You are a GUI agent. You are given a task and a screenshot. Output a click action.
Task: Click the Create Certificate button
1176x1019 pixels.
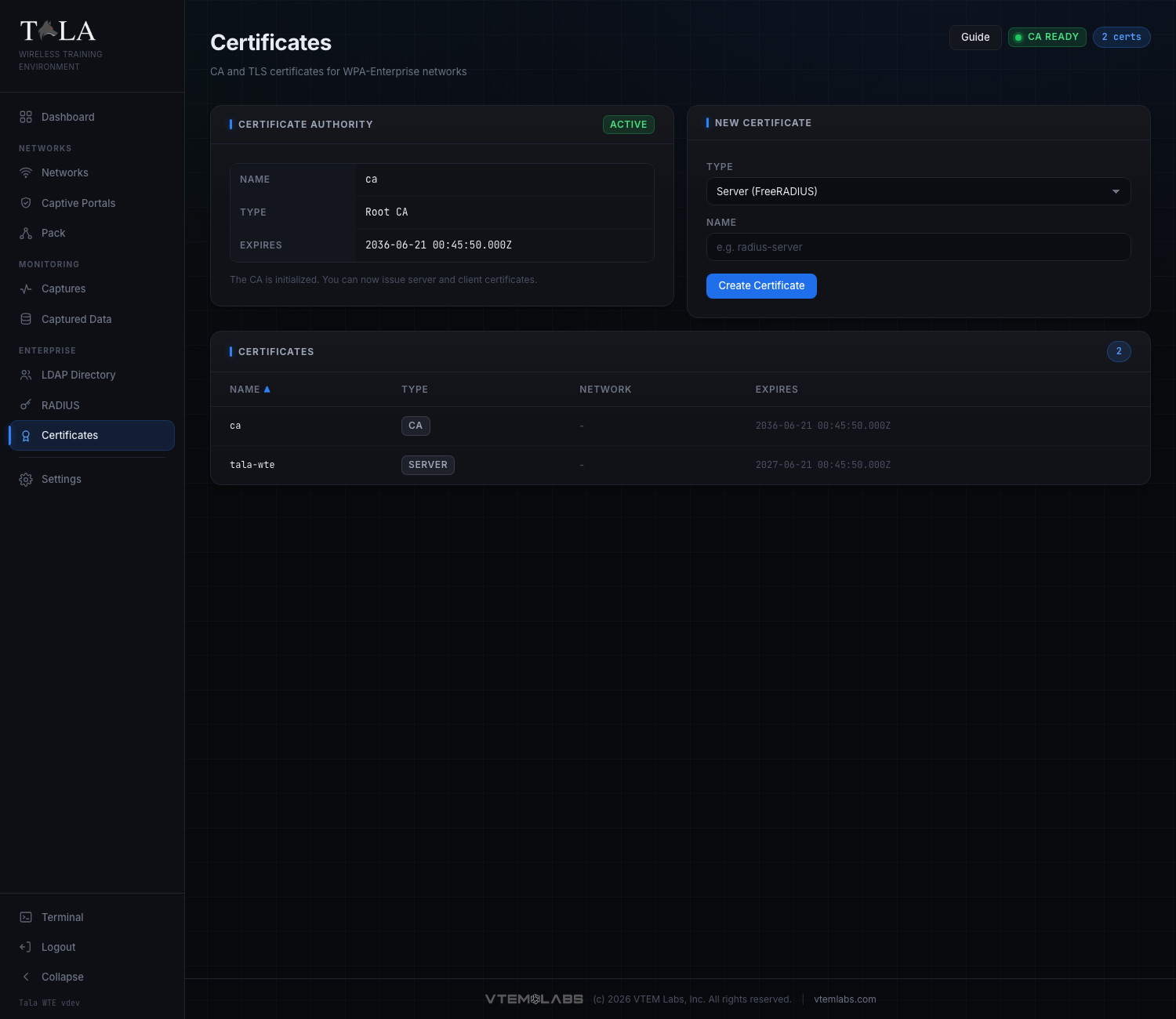click(x=761, y=286)
